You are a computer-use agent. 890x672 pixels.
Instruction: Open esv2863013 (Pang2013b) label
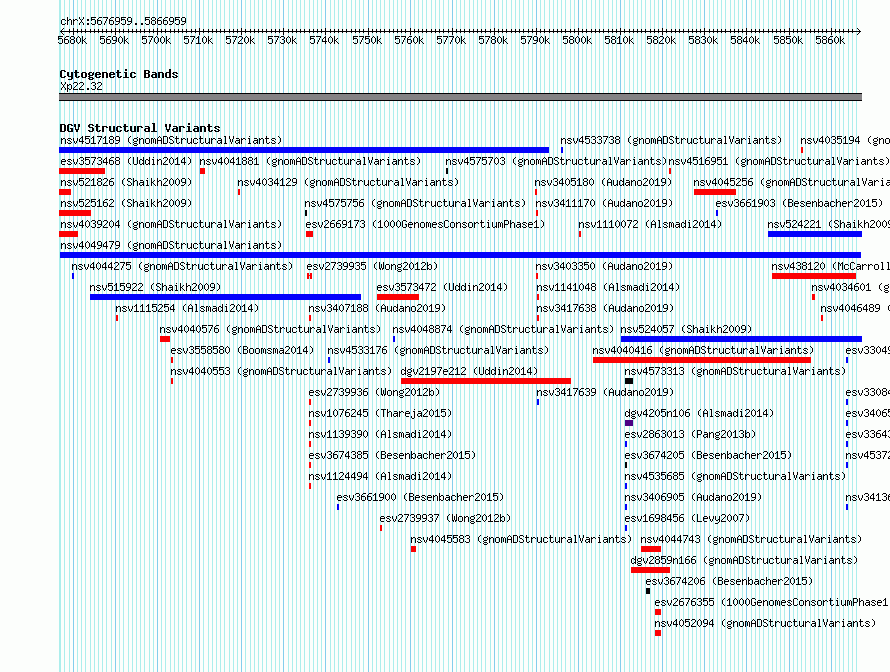[x=690, y=434]
